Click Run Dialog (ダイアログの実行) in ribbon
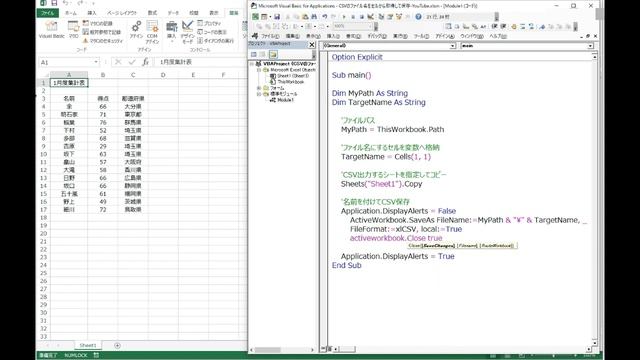The width and height of the screenshot is (640, 360). point(216,41)
